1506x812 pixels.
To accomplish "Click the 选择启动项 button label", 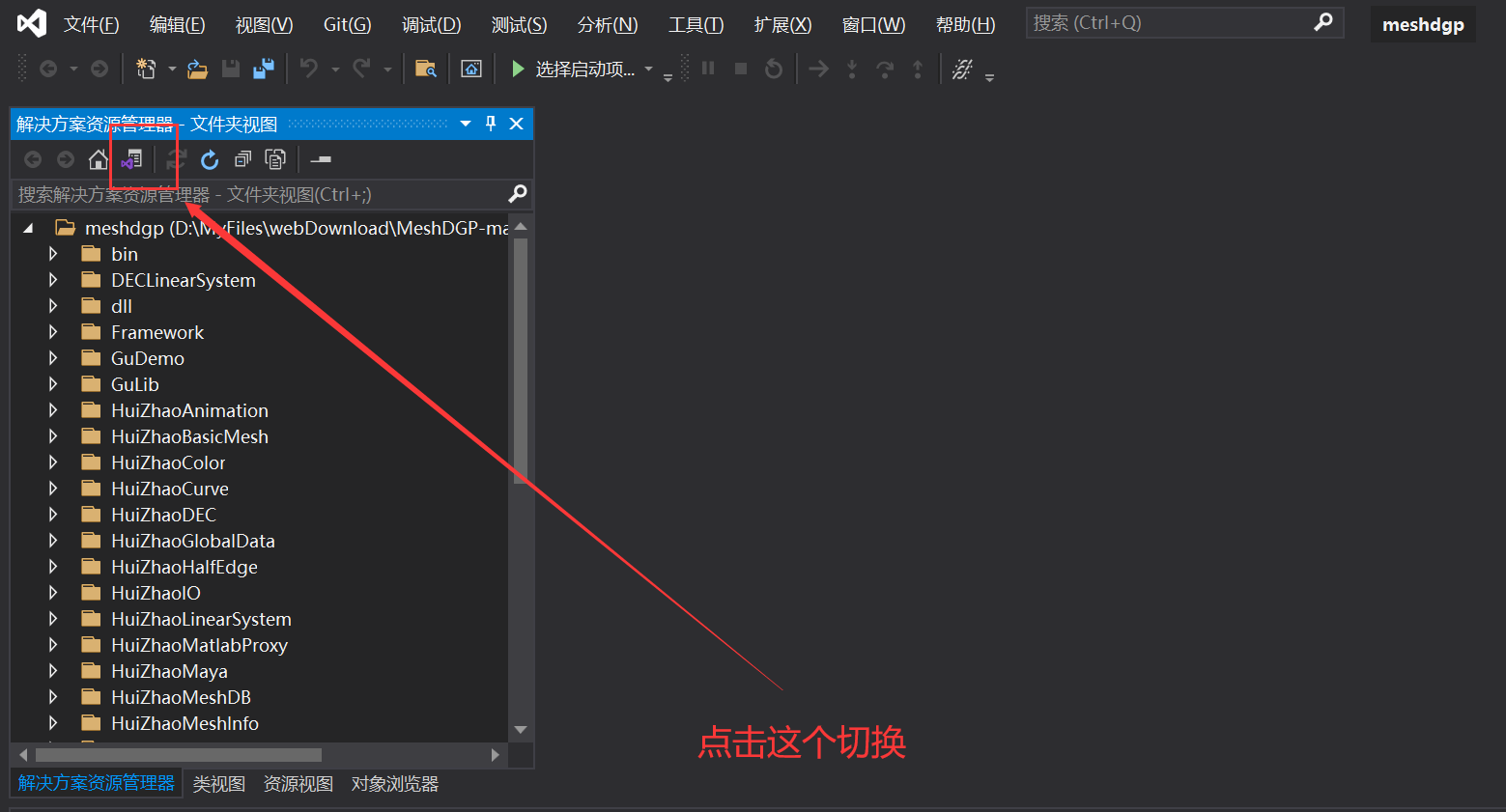I will click(585, 70).
